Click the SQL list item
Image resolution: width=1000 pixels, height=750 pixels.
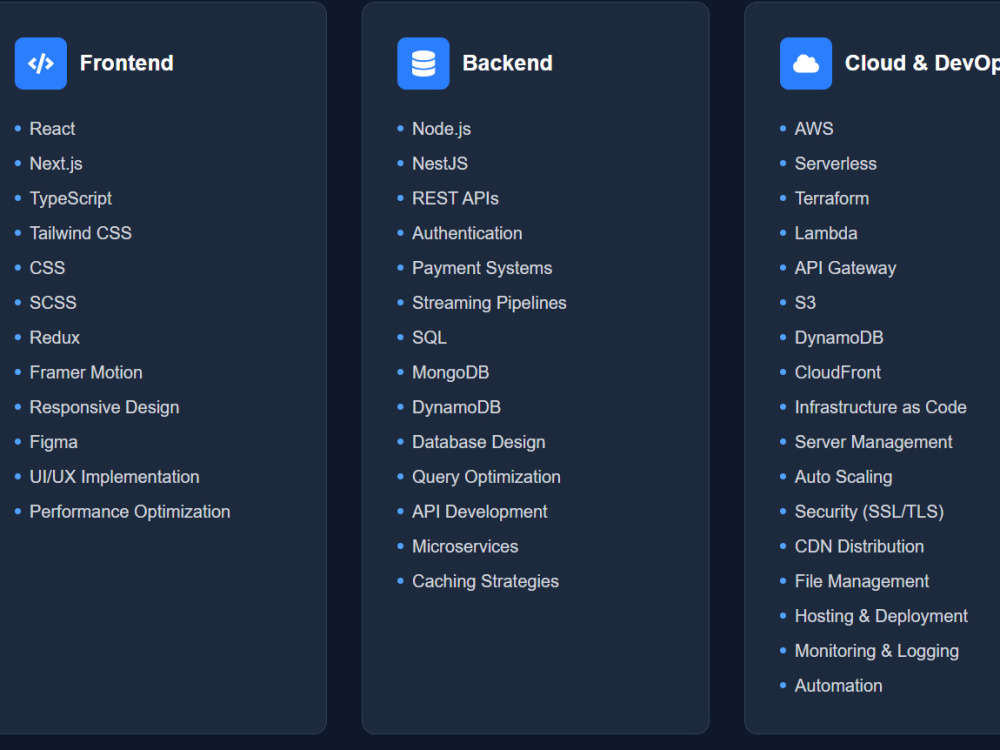click(x=429, y=338)
